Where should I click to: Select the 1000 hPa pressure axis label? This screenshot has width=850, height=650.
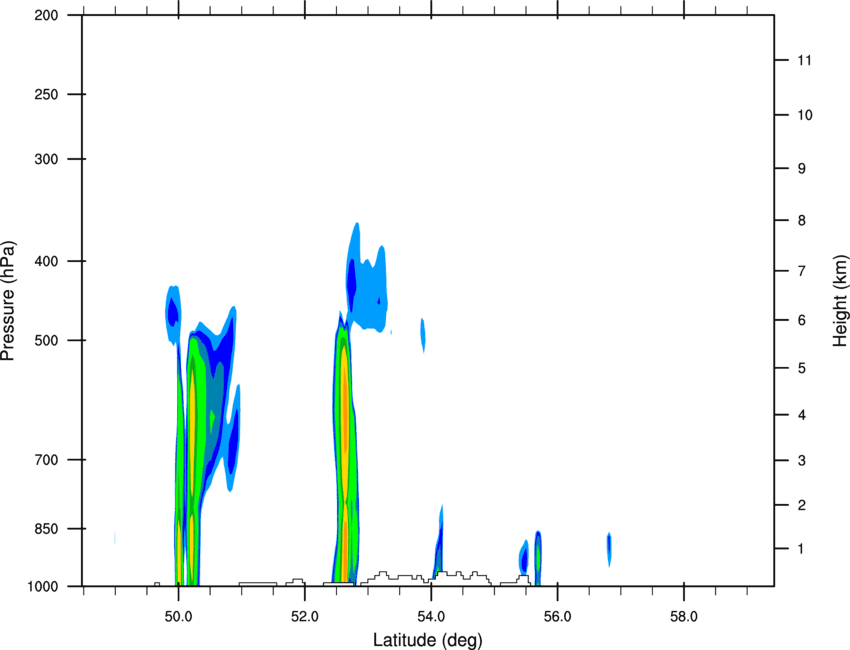[42, 587]
